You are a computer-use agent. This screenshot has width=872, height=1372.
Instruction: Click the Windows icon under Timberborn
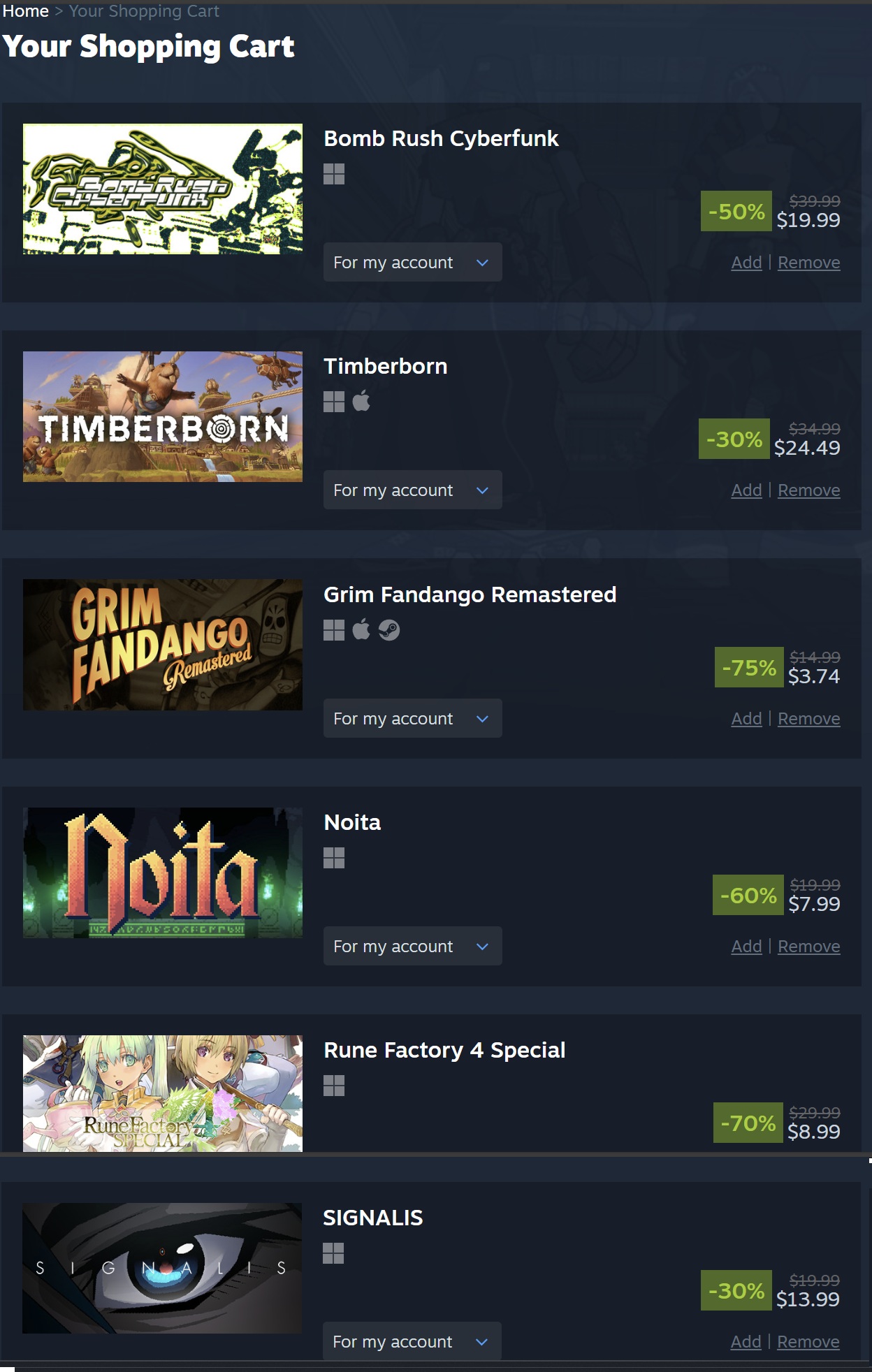click(x=334, y=402)
